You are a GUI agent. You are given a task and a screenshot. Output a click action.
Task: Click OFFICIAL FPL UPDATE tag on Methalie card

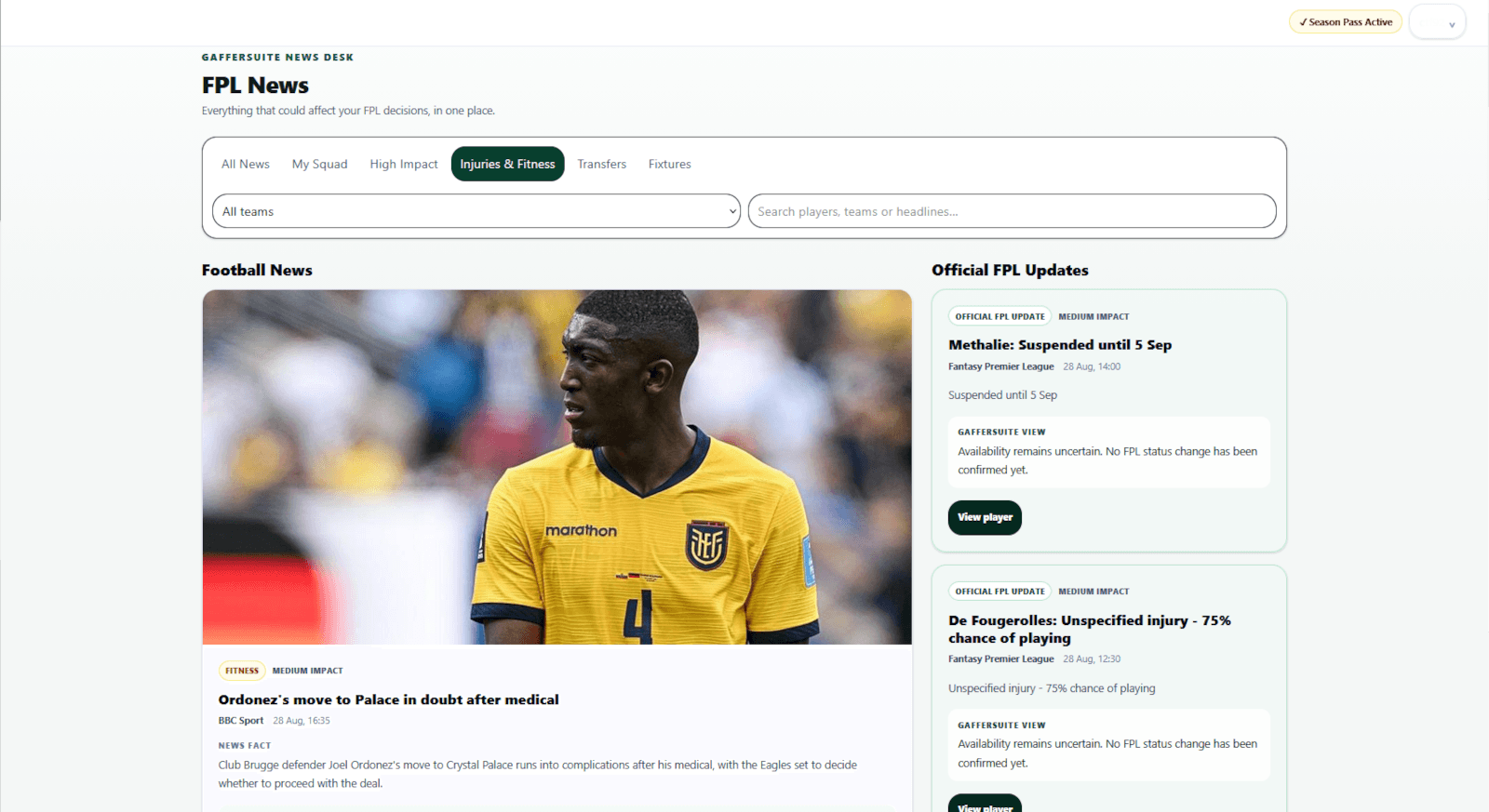[999, 316]
